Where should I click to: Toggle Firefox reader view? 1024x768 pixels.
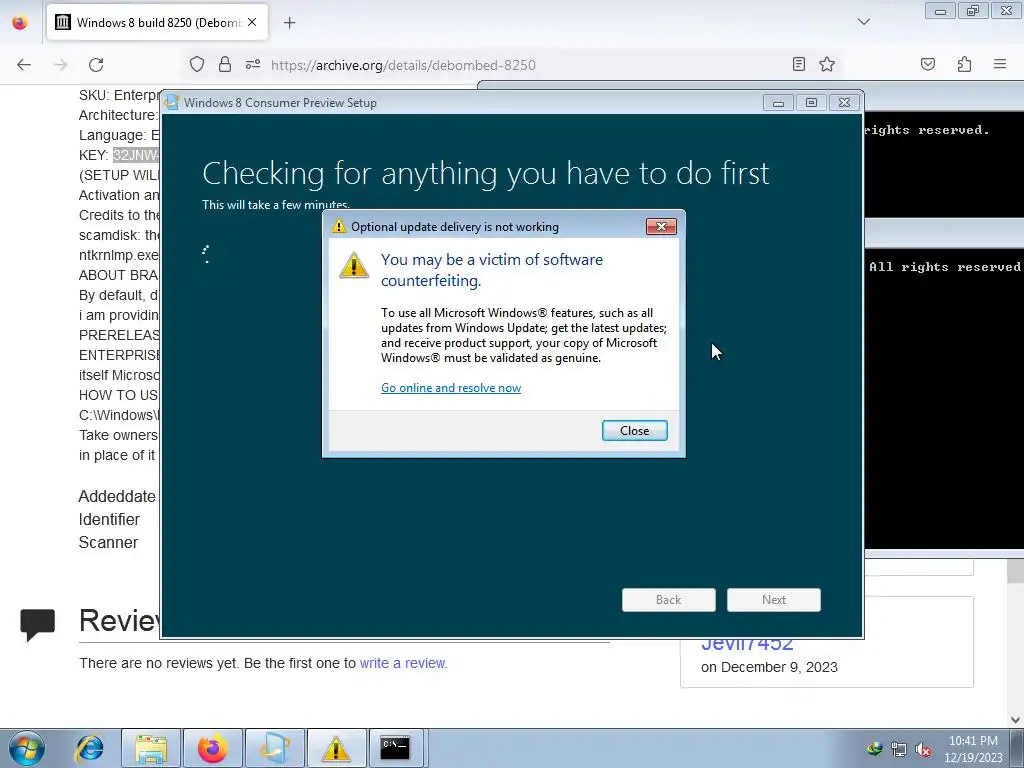pos(799,64)
